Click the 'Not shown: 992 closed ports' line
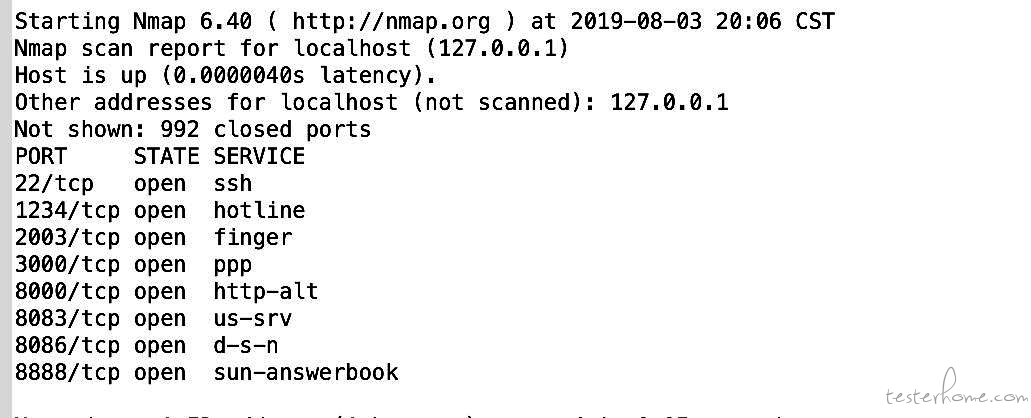This screenshot has height=418, width=1031. click(193, 129)
